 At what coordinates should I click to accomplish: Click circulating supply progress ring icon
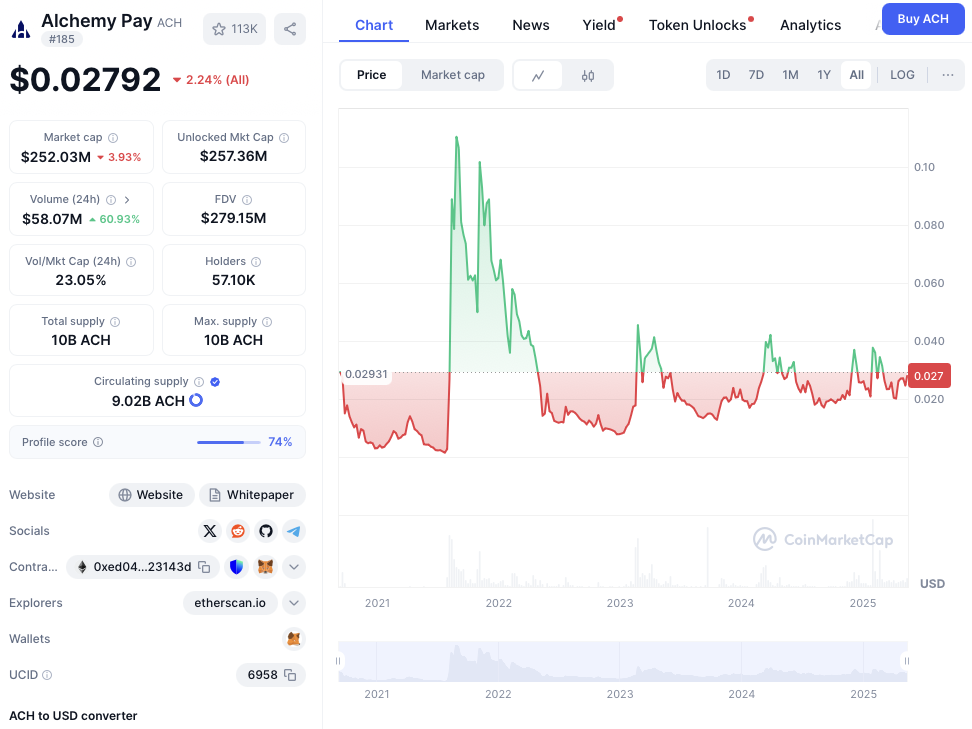[196, 400]
